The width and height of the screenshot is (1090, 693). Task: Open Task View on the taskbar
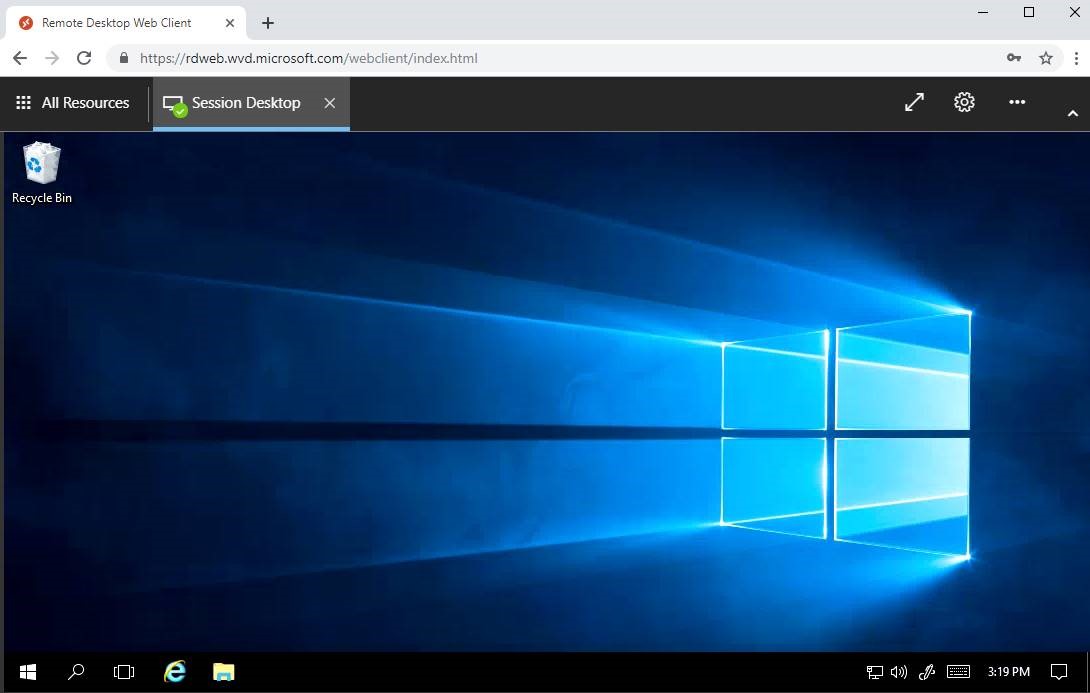click(x=124, y=671)
